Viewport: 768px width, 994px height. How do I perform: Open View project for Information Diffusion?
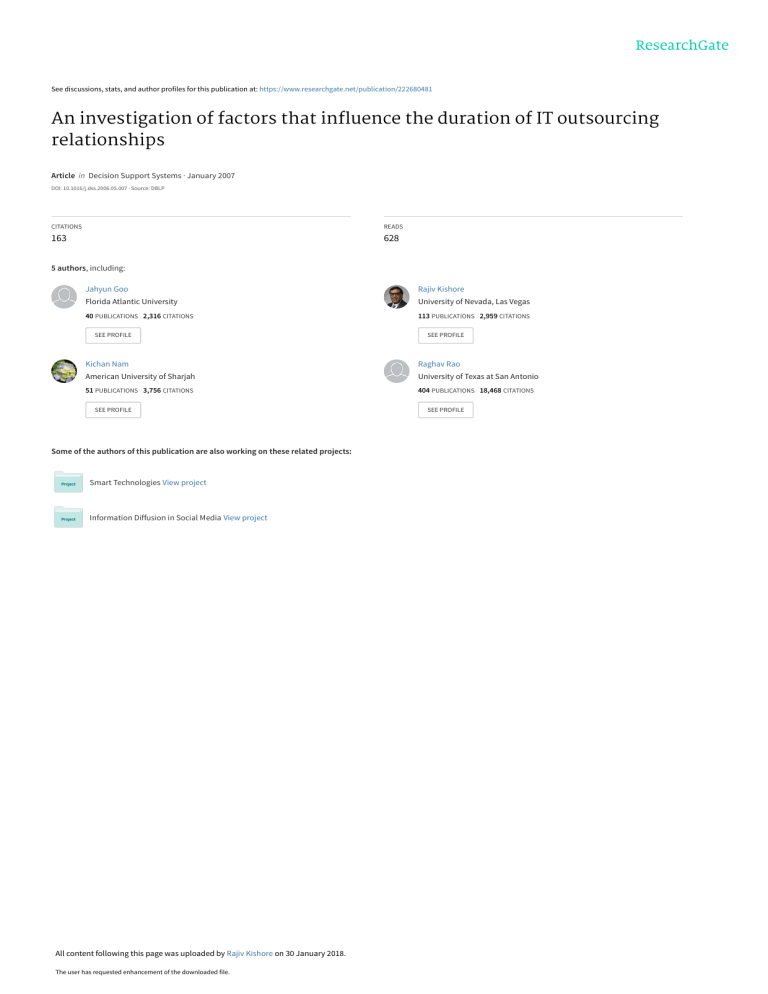pyautogui.click(x=245, y=518)
